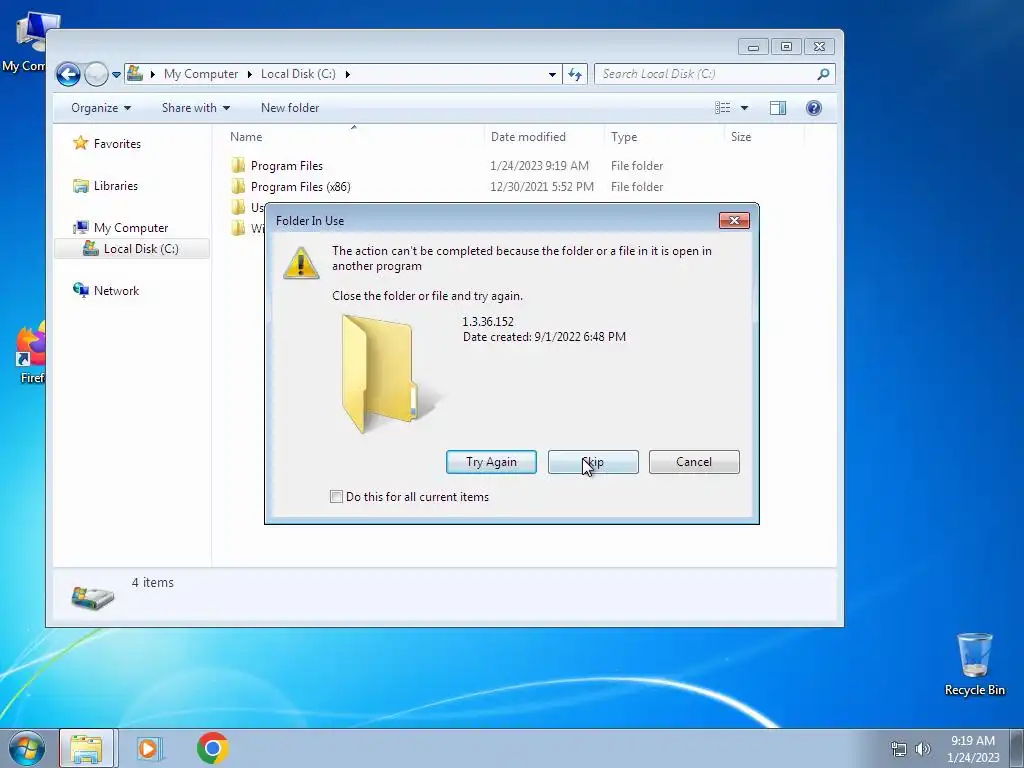Click the New folder button
The image size is (1024, 768).
click(290, 108)
